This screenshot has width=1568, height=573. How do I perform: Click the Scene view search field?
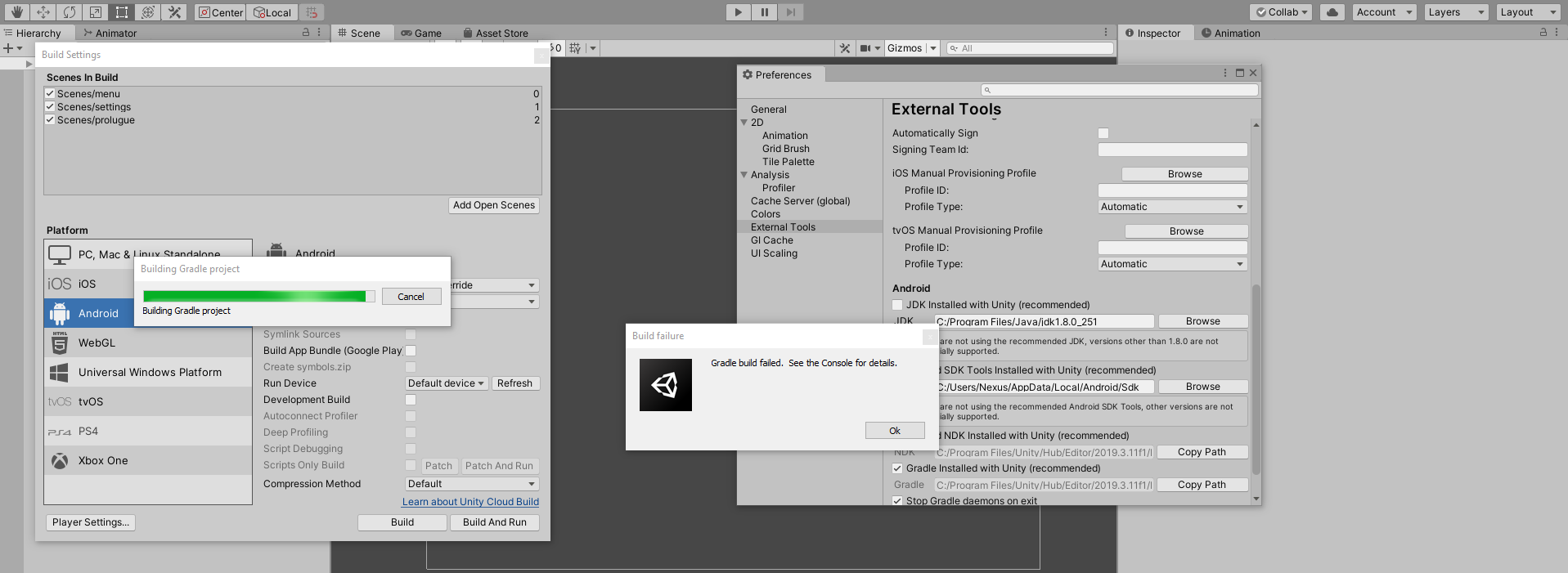coord(1030,48)
